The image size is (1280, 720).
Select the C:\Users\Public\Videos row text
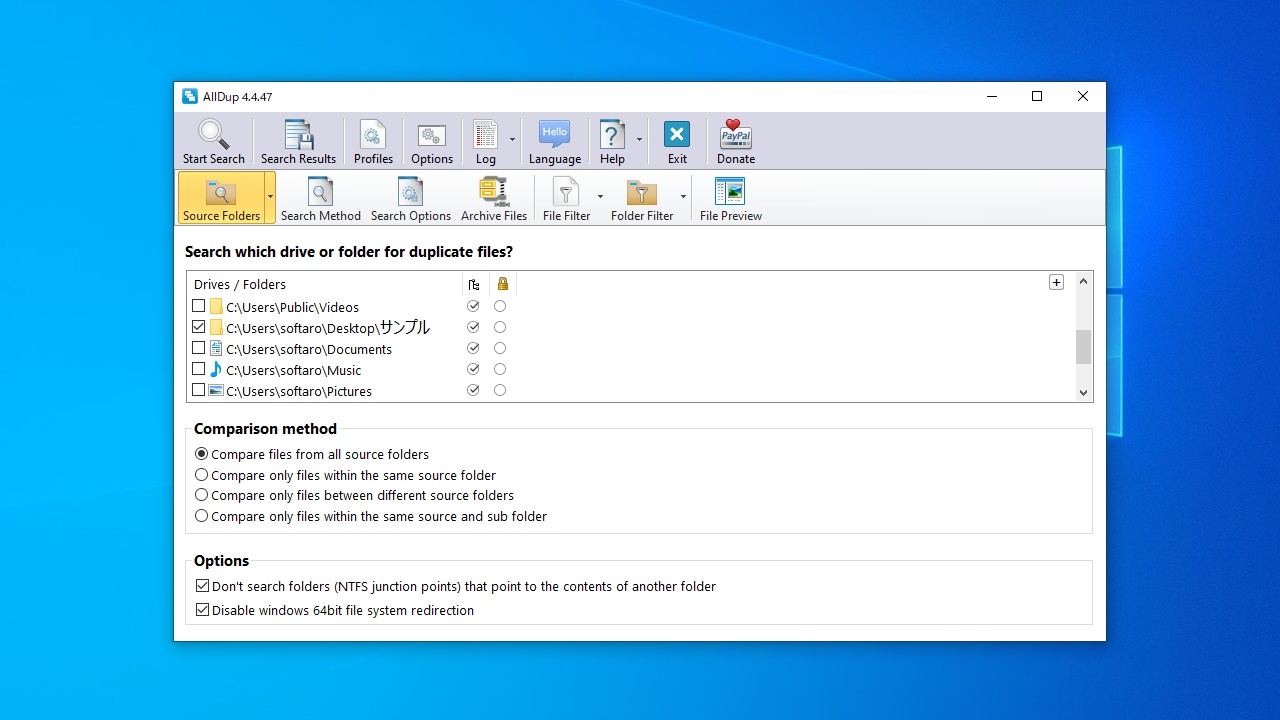(292, 307)
